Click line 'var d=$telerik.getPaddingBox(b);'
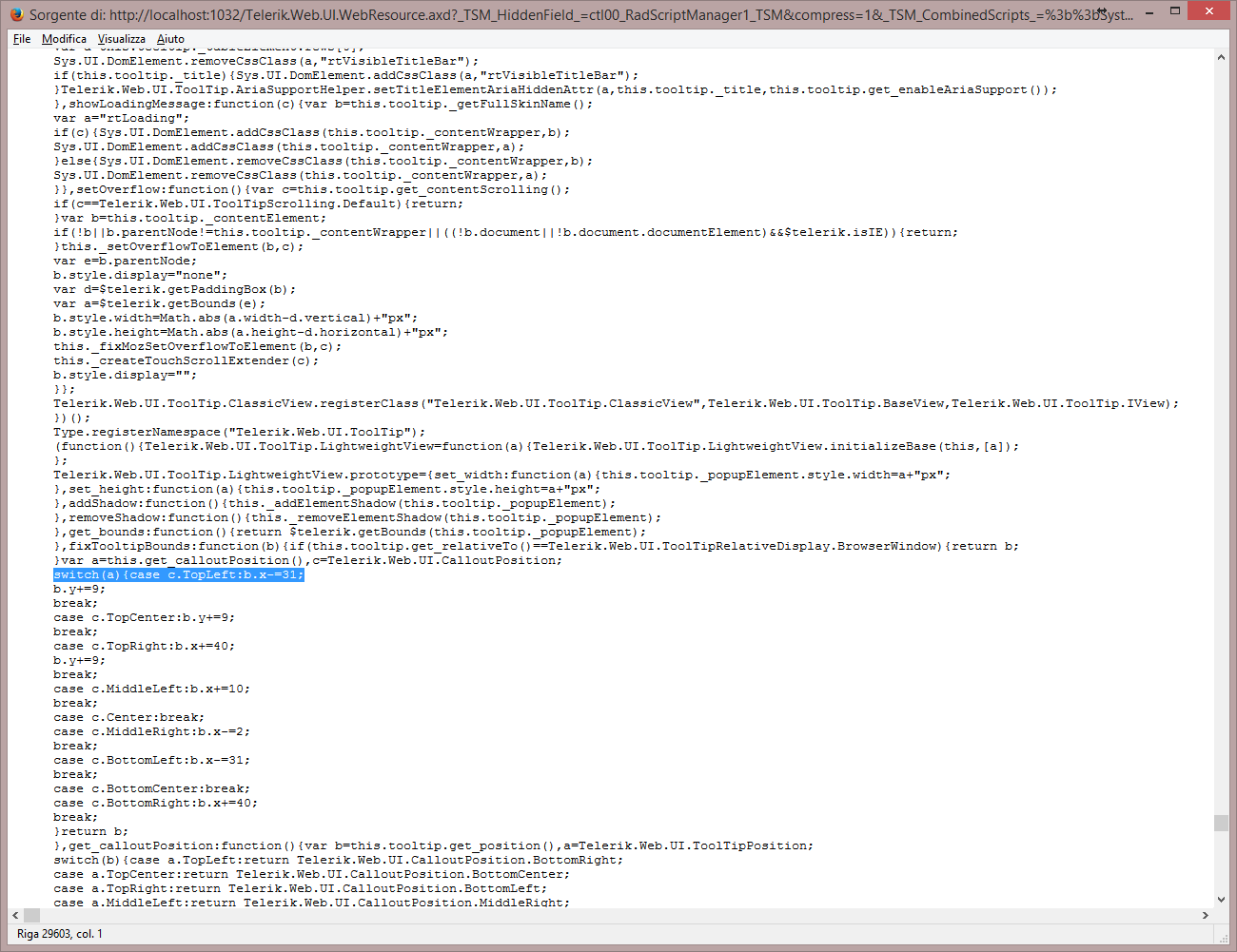 point(174,290)
